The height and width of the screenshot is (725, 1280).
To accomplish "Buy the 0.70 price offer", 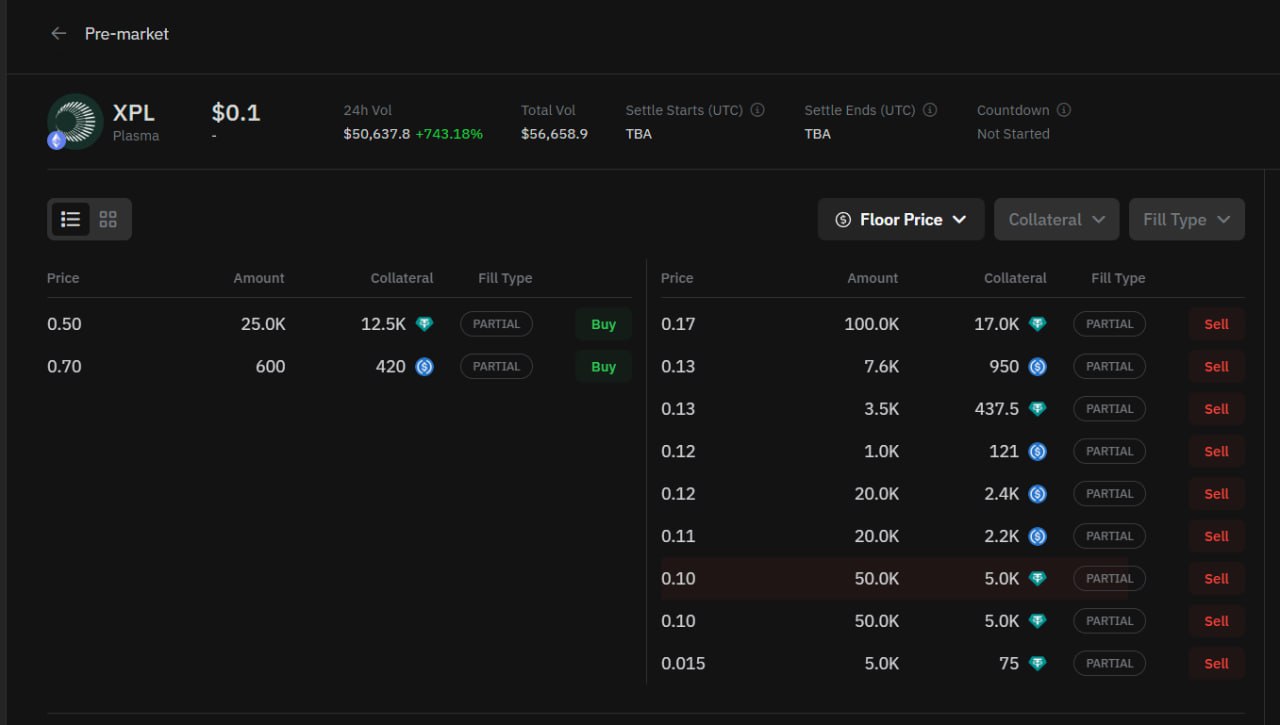I will 603,366.
